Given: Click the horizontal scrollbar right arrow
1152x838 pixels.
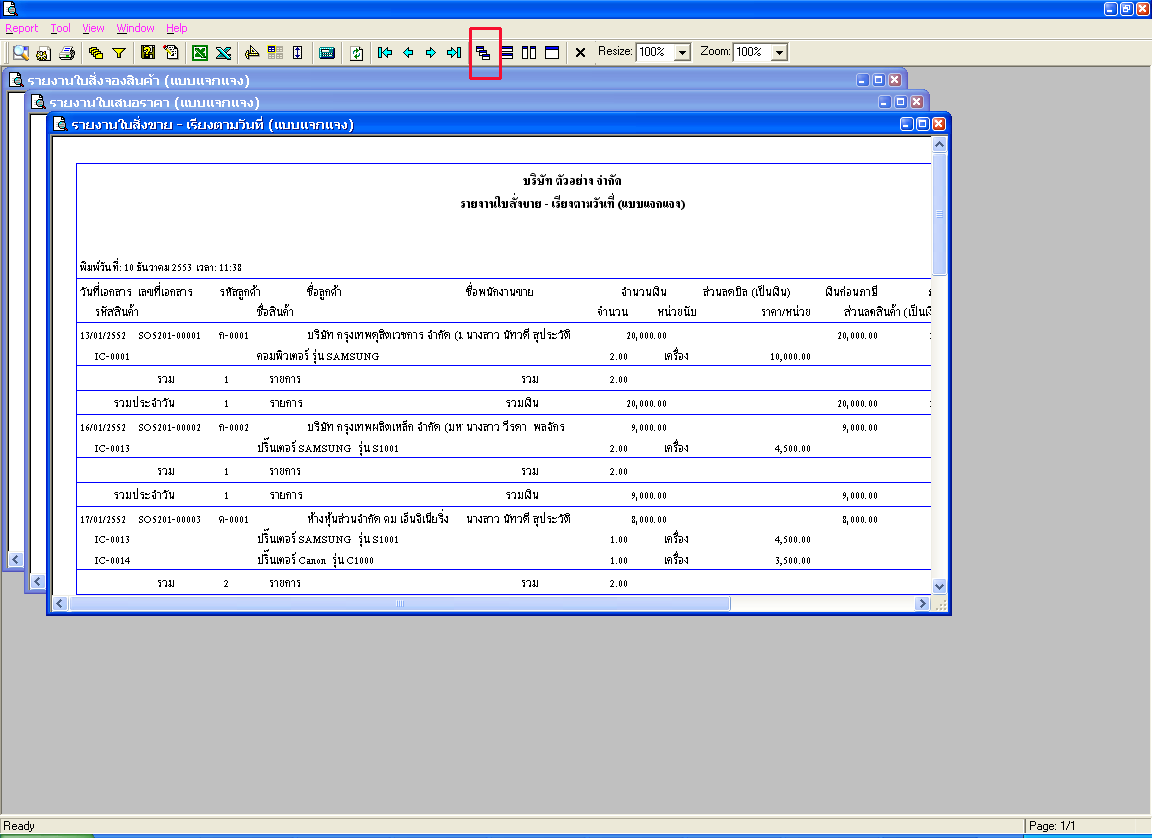Looking at the screenshot, I should point(923,604).
